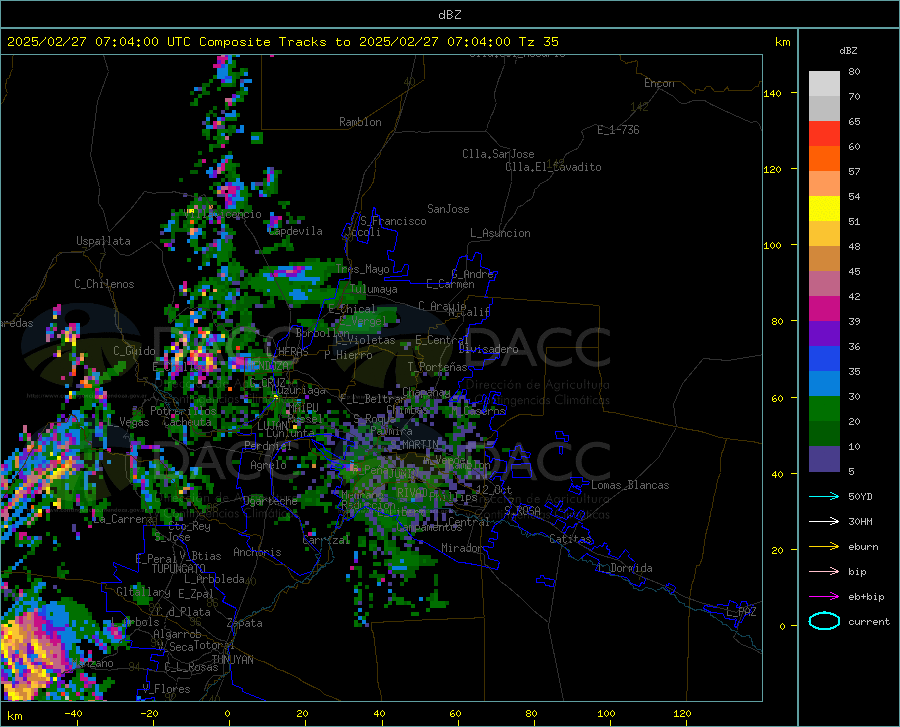
Task: Click the 'L_Asuncion' map label
Action: coord(500,233)
